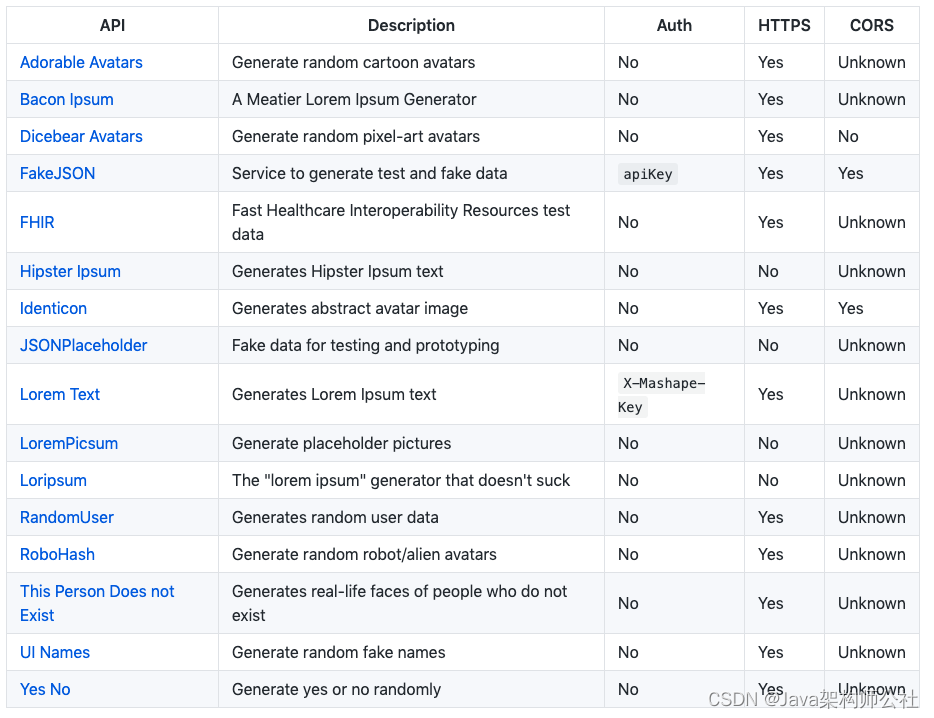Open the Bacon Ipsum link
Screen dimensions: 934x718
tap(67, 100)
